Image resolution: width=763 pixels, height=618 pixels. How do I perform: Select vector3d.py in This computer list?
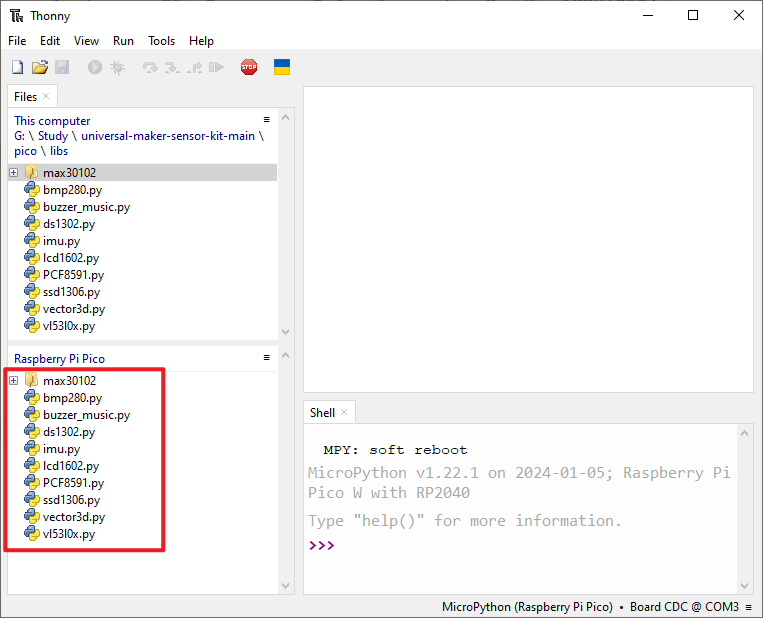[74, 309]
